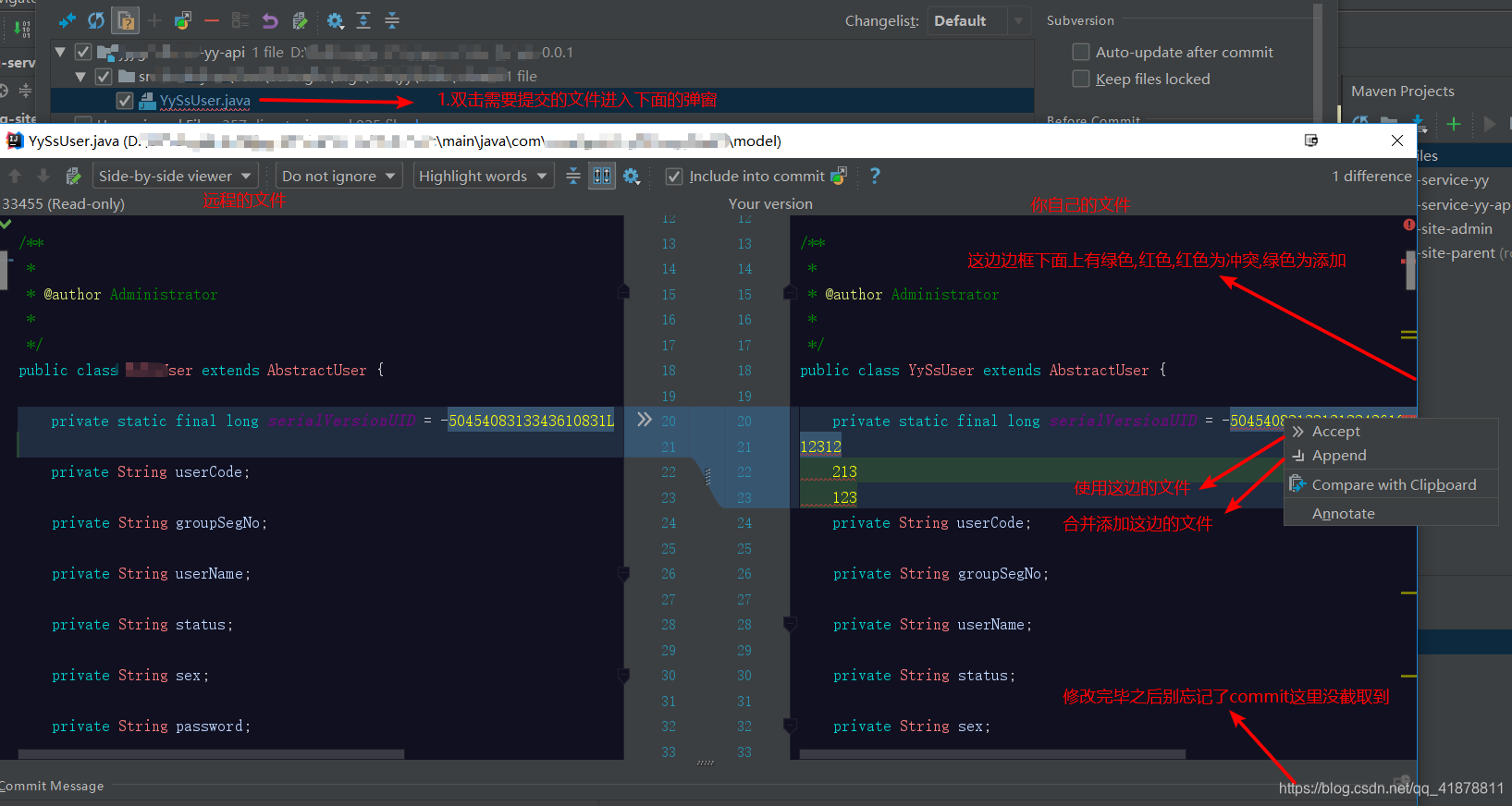Open the gear settings icon in commit toolbar
The height and width of the screenshot is (806, 1512).
click(335, 20)
